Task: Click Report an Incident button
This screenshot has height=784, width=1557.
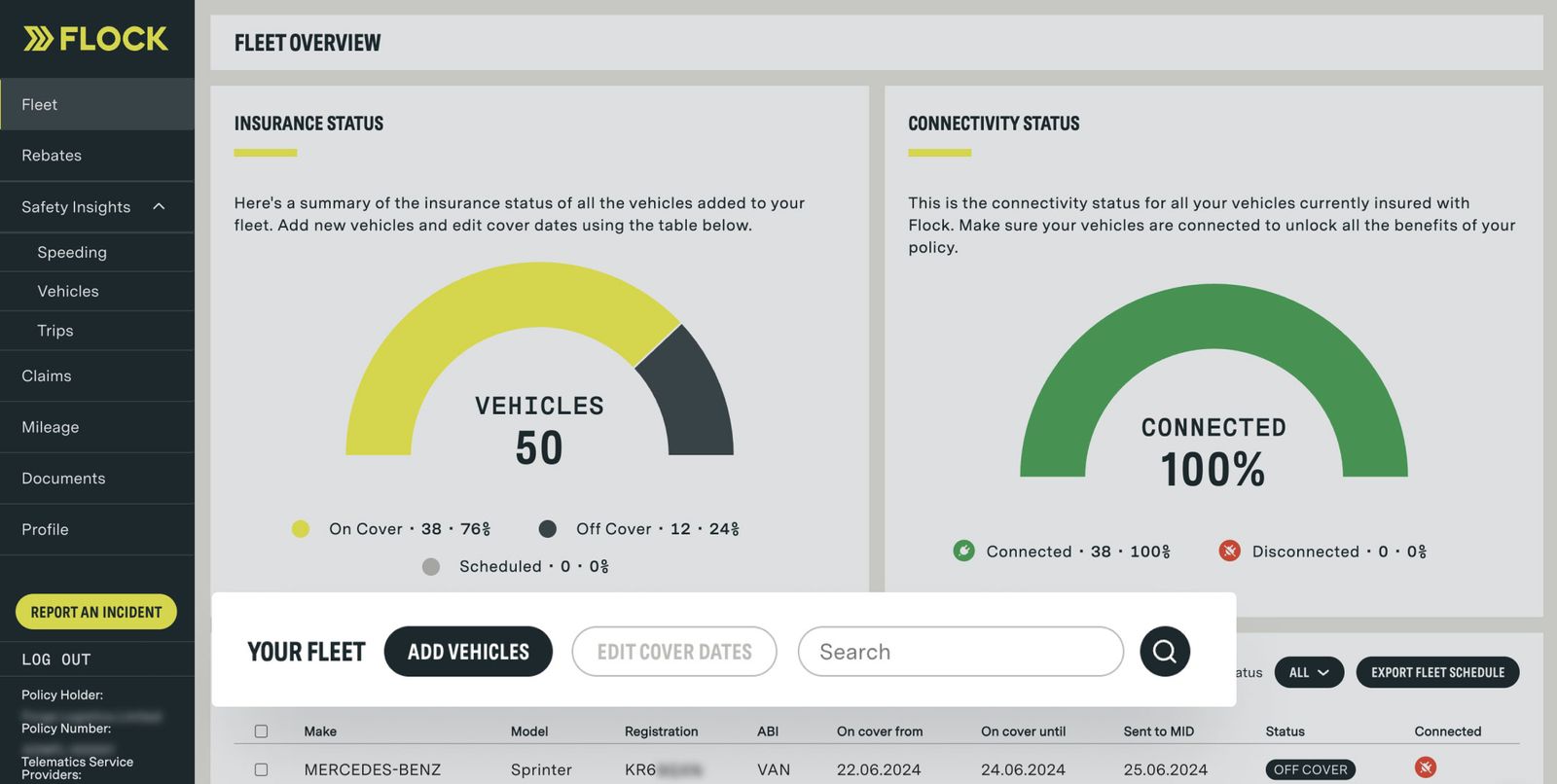Action: point(96,612)
